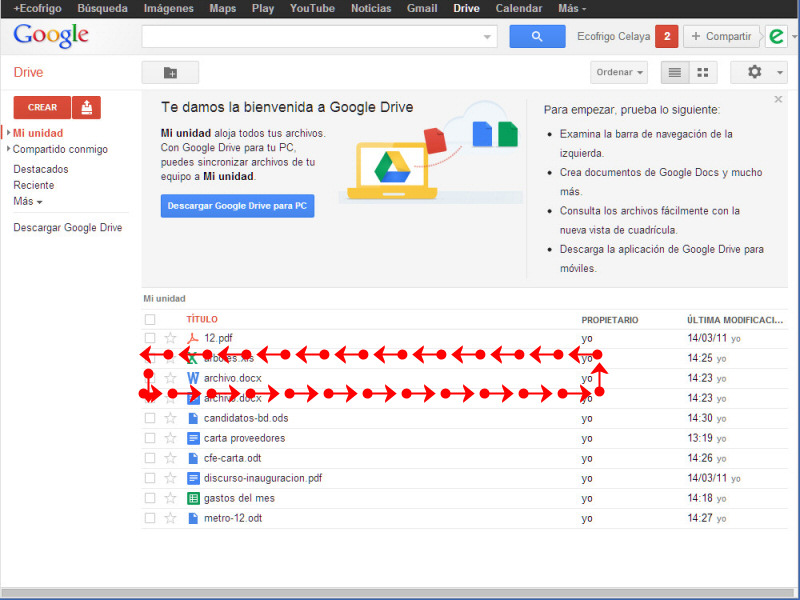Image resolution: width=800 pixels, height=600 pixels.
Task: Open the search options dropdown arrow
Action: coord(487,37)
